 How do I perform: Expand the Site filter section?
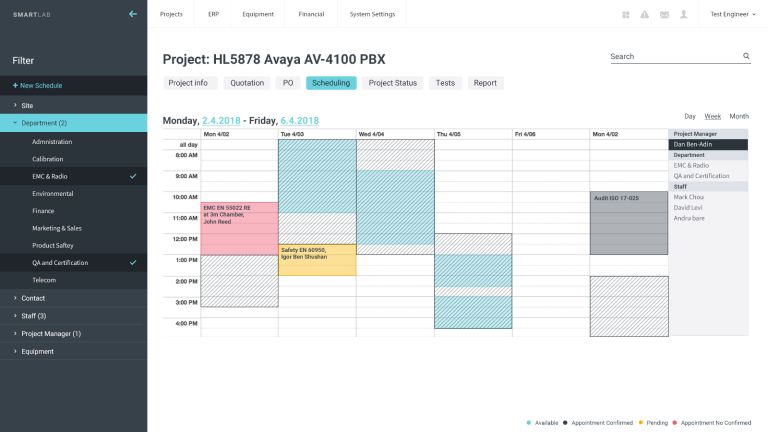point(73,105)
